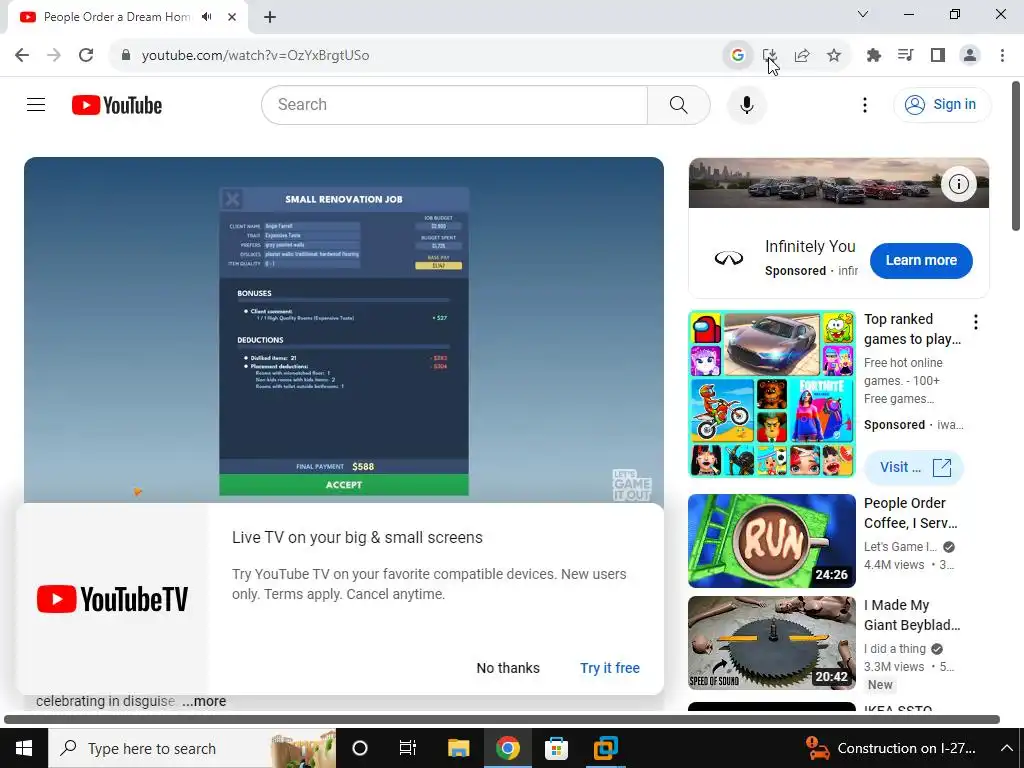Viewport: 1024px width, 768px height.
Task: Show hidden system tray icons
Action: tap(1006, 748)
